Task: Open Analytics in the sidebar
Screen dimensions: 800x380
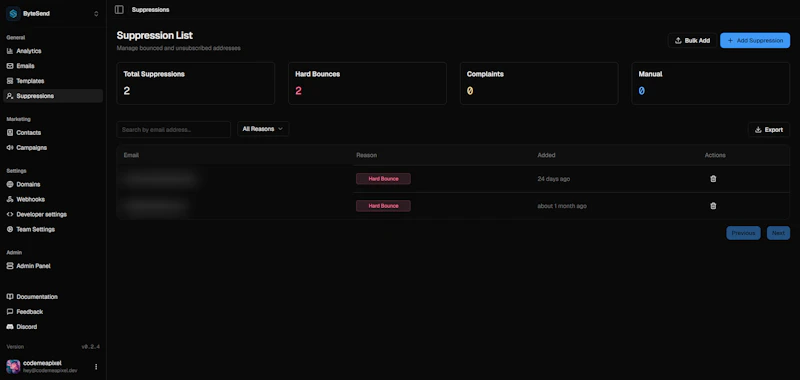Action: [x=53, y=51]
